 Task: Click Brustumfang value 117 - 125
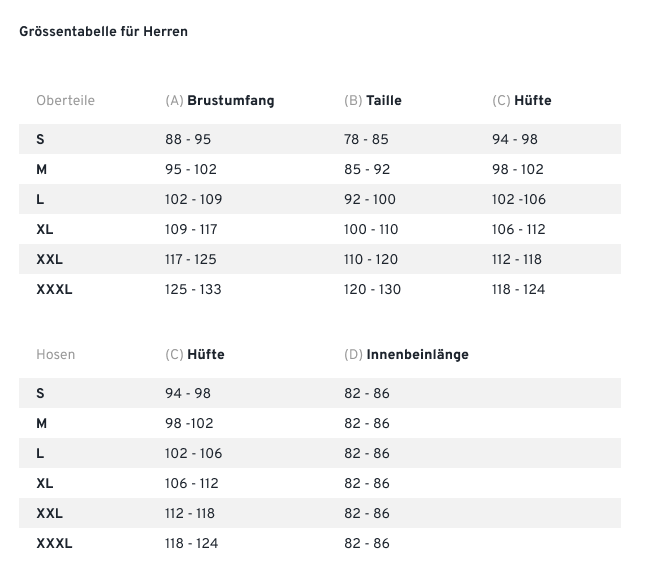coord(191,260)
